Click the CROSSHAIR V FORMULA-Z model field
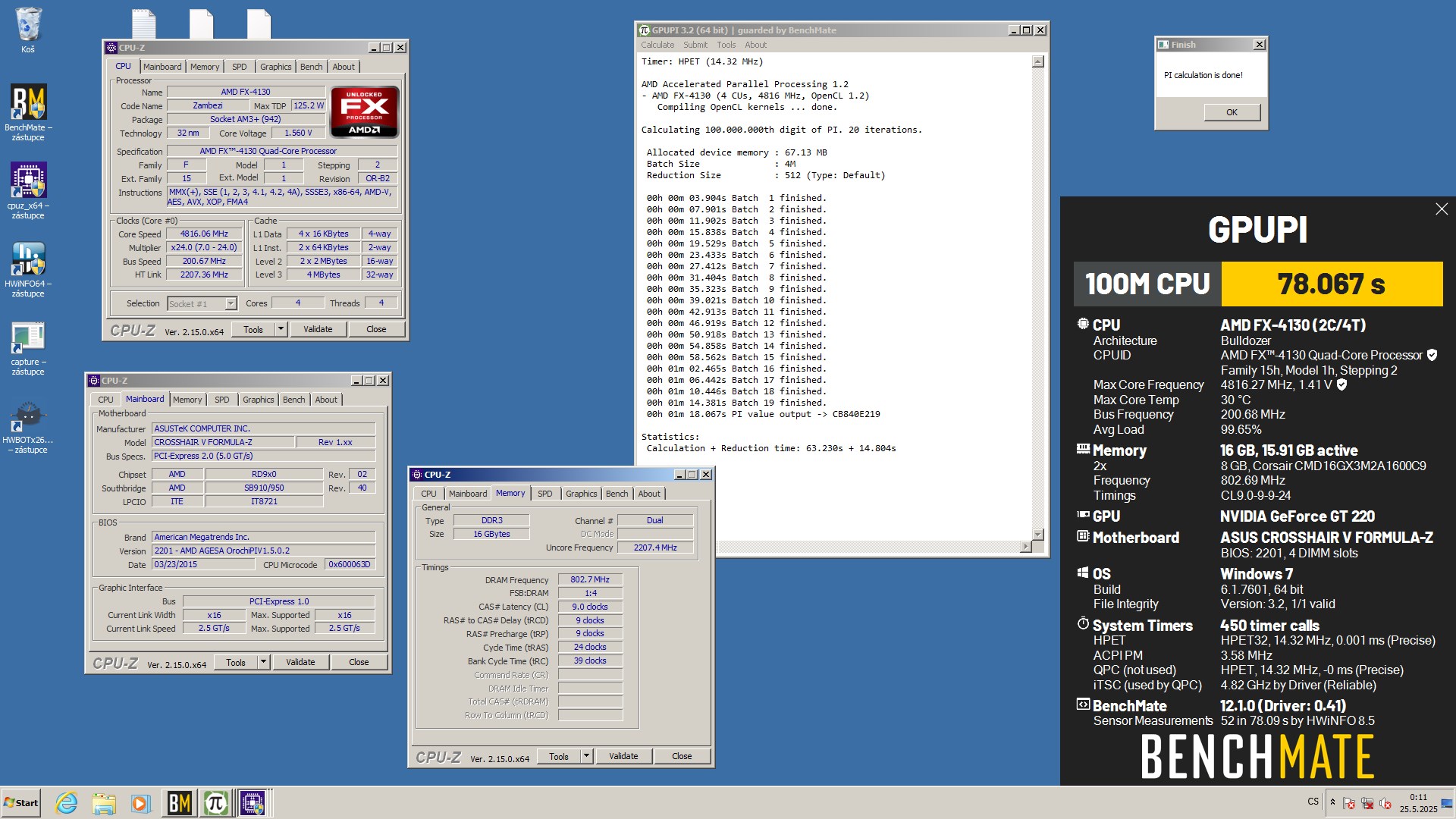The height and width of the screenshot is (819, 1456). pos(221,442)
